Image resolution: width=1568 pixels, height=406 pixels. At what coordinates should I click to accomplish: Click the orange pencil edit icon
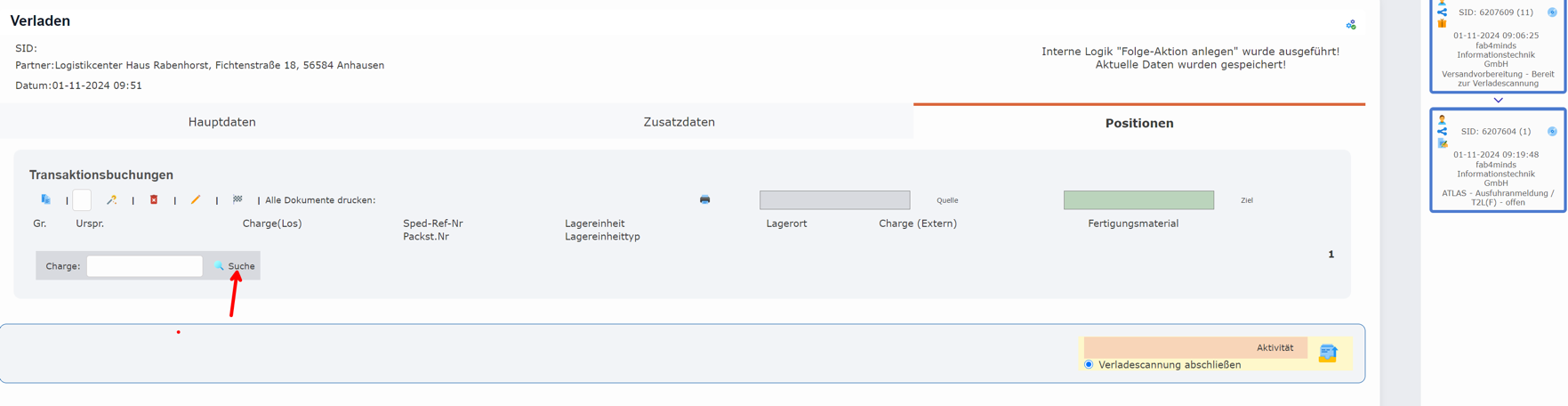[196, 199]
